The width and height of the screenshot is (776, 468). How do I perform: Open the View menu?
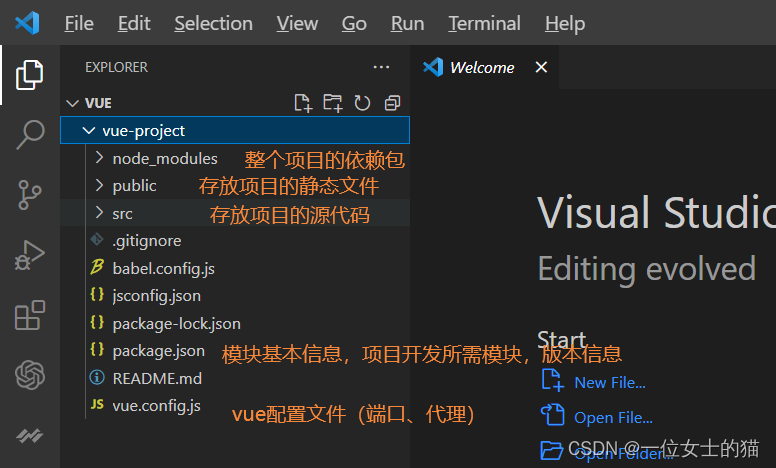297,23
